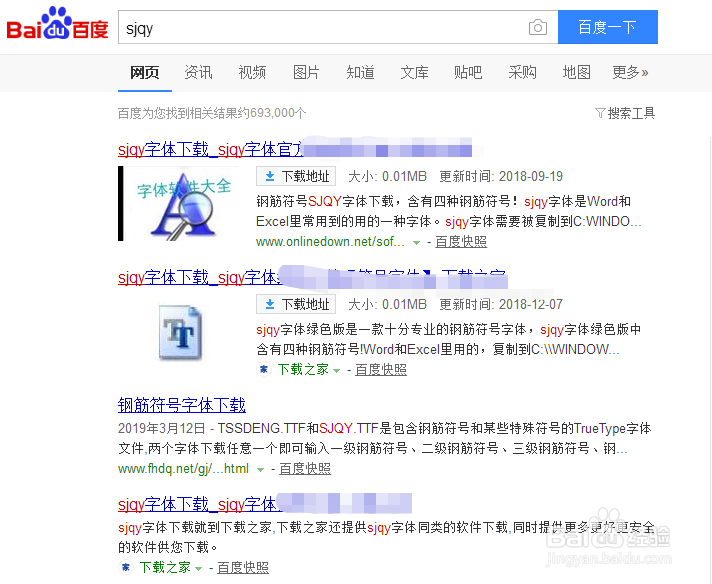Expand onlinedown.net URL dropdown arrow
712x584 pixels.
(416, 243)
